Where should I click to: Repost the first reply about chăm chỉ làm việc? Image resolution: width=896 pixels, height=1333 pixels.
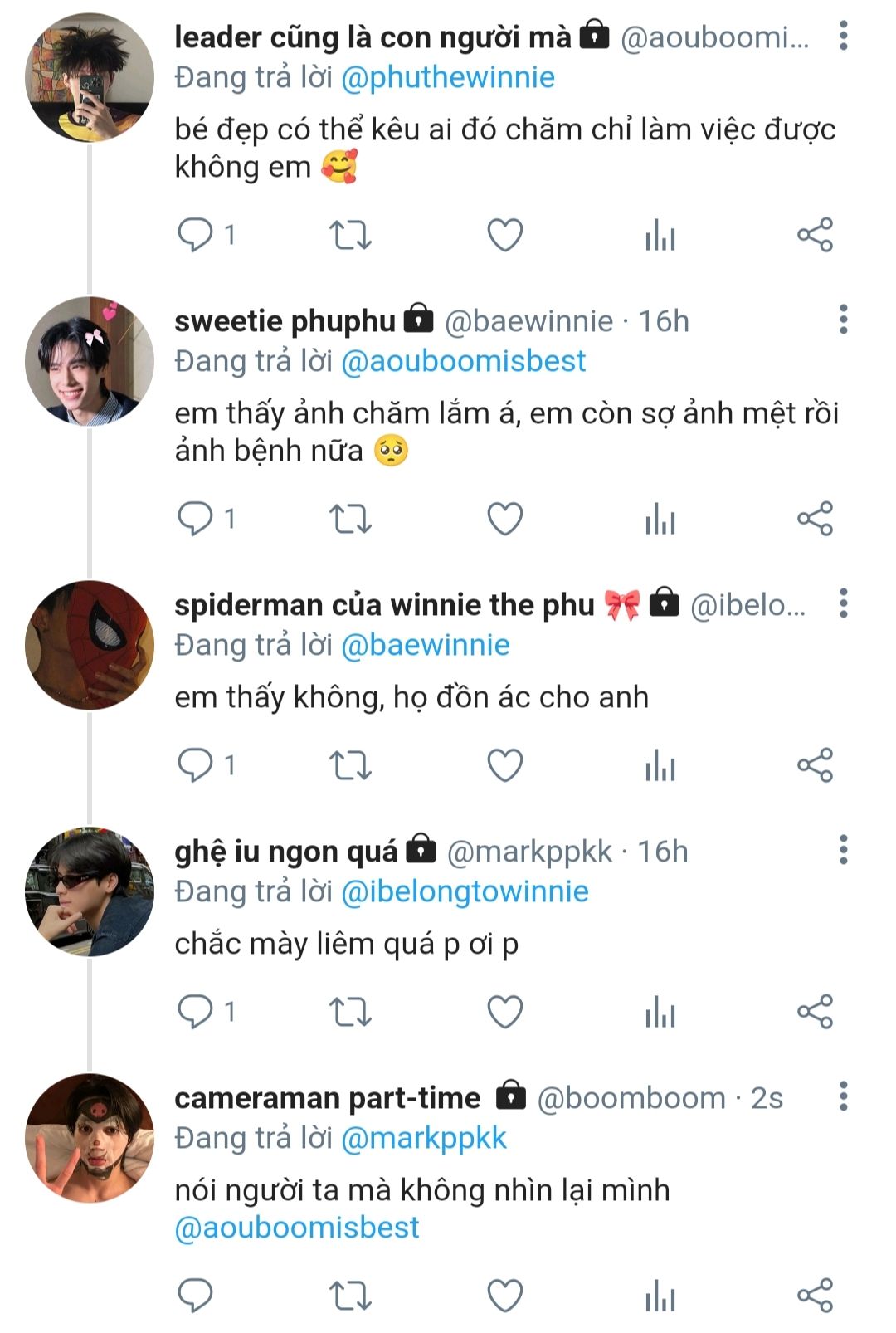(x=350, y=236)
